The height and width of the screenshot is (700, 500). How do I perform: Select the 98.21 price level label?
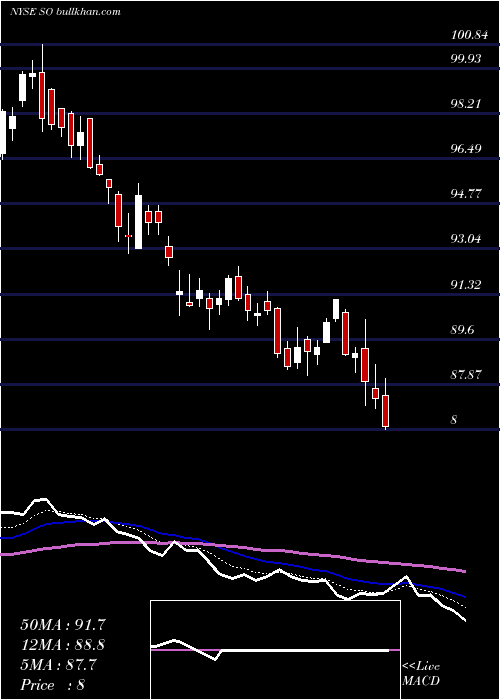pyautogui.click(x=466, y=104)
